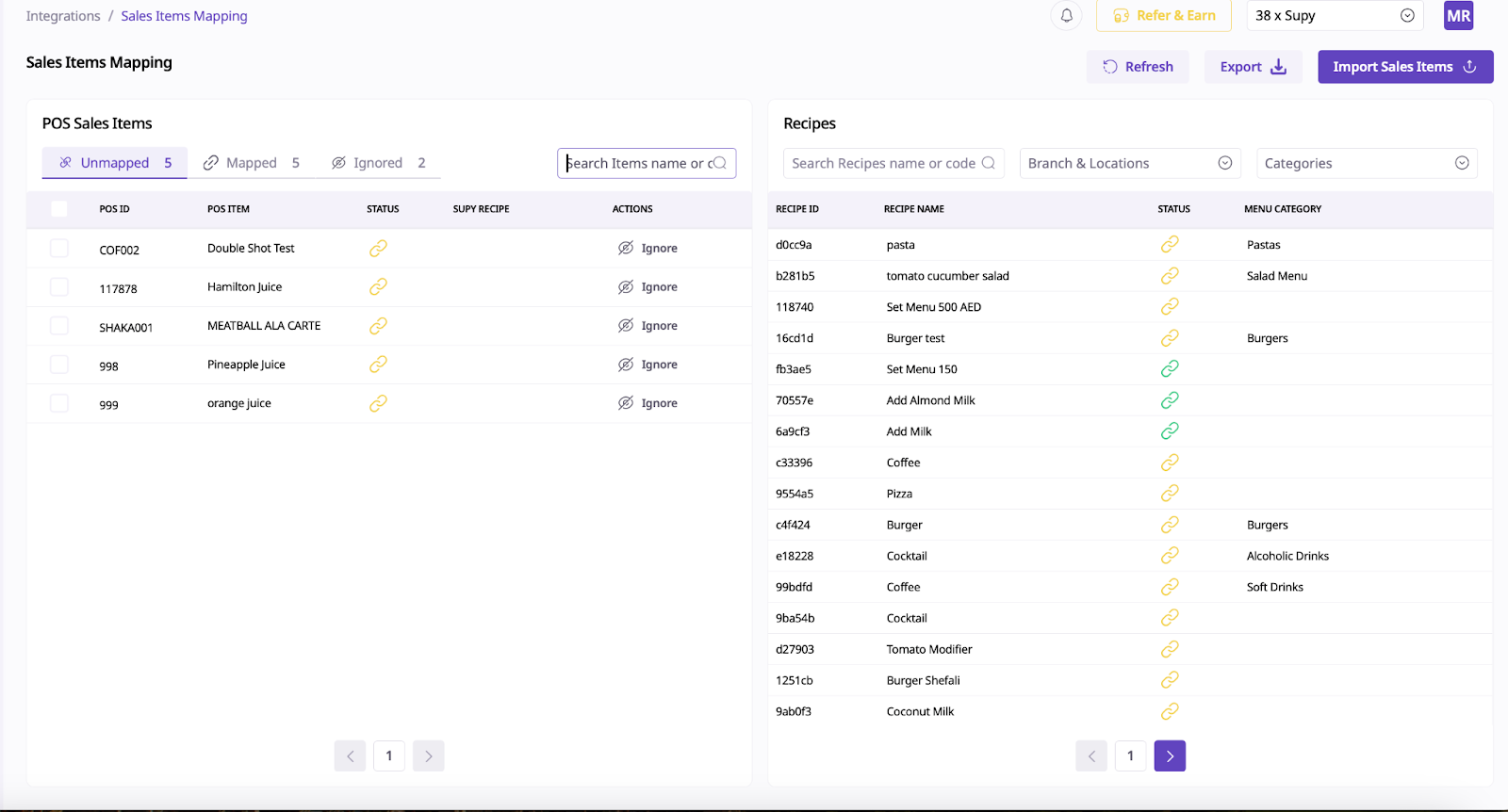Click status link icon for Burger Shefali
Viewport: 1508px width, 812px height.
coord(1170,680)
